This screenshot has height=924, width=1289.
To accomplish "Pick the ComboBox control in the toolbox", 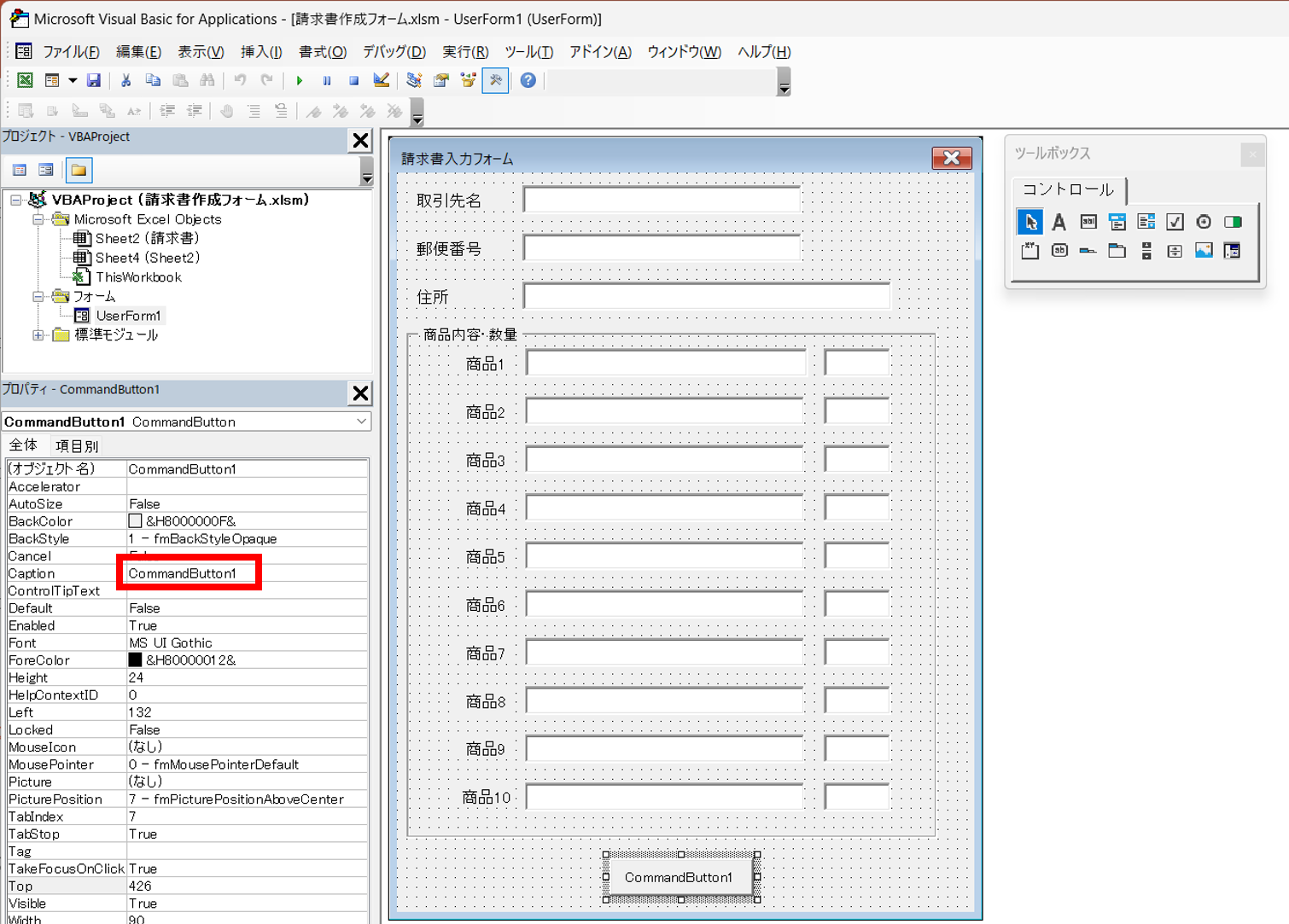I will coord(1117,222).
